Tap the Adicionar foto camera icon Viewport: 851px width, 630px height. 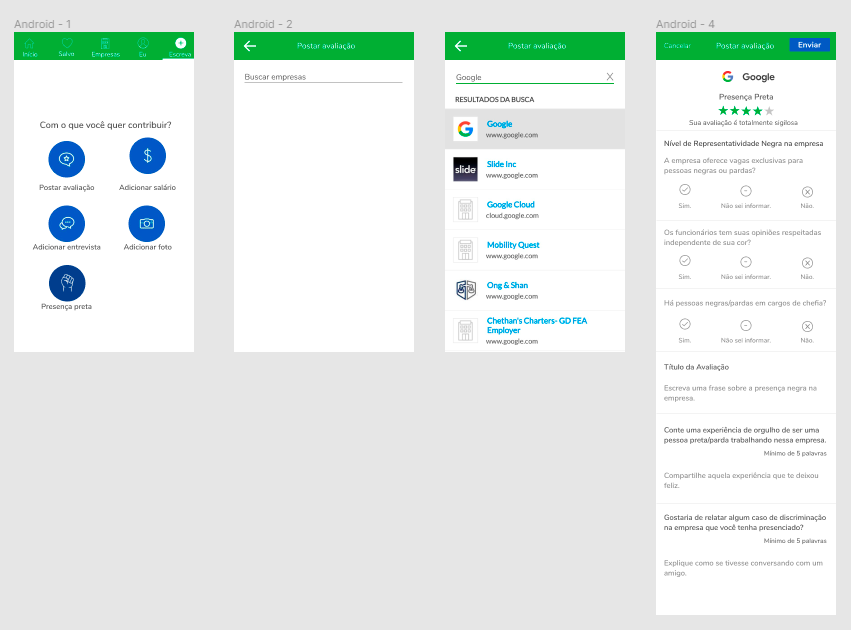click(147, 223)
